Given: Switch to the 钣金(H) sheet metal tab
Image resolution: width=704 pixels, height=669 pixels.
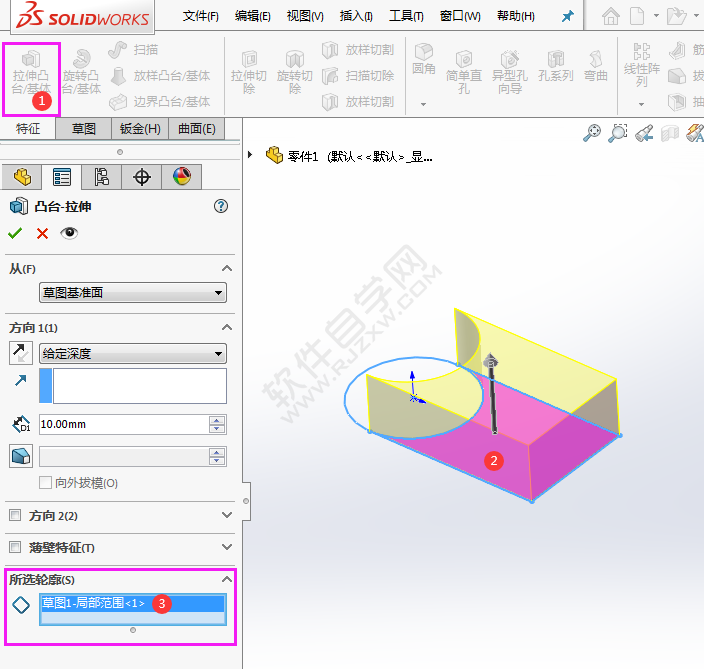Looking at the screenshot, I should click(140, 129).
